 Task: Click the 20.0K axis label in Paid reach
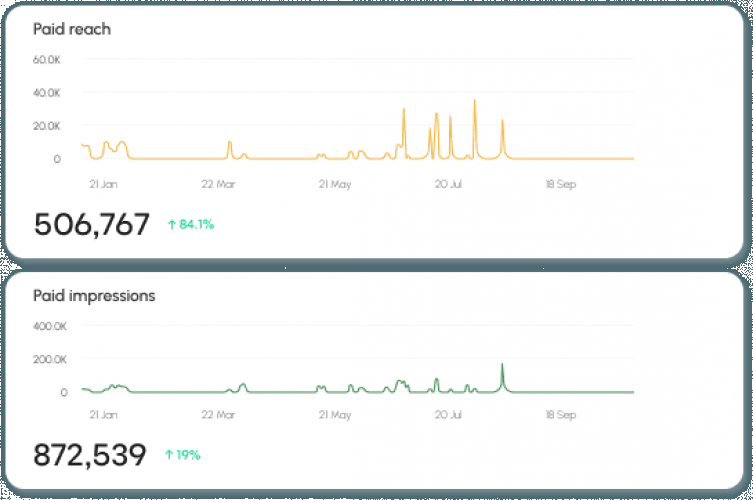[x=47, y=126]
